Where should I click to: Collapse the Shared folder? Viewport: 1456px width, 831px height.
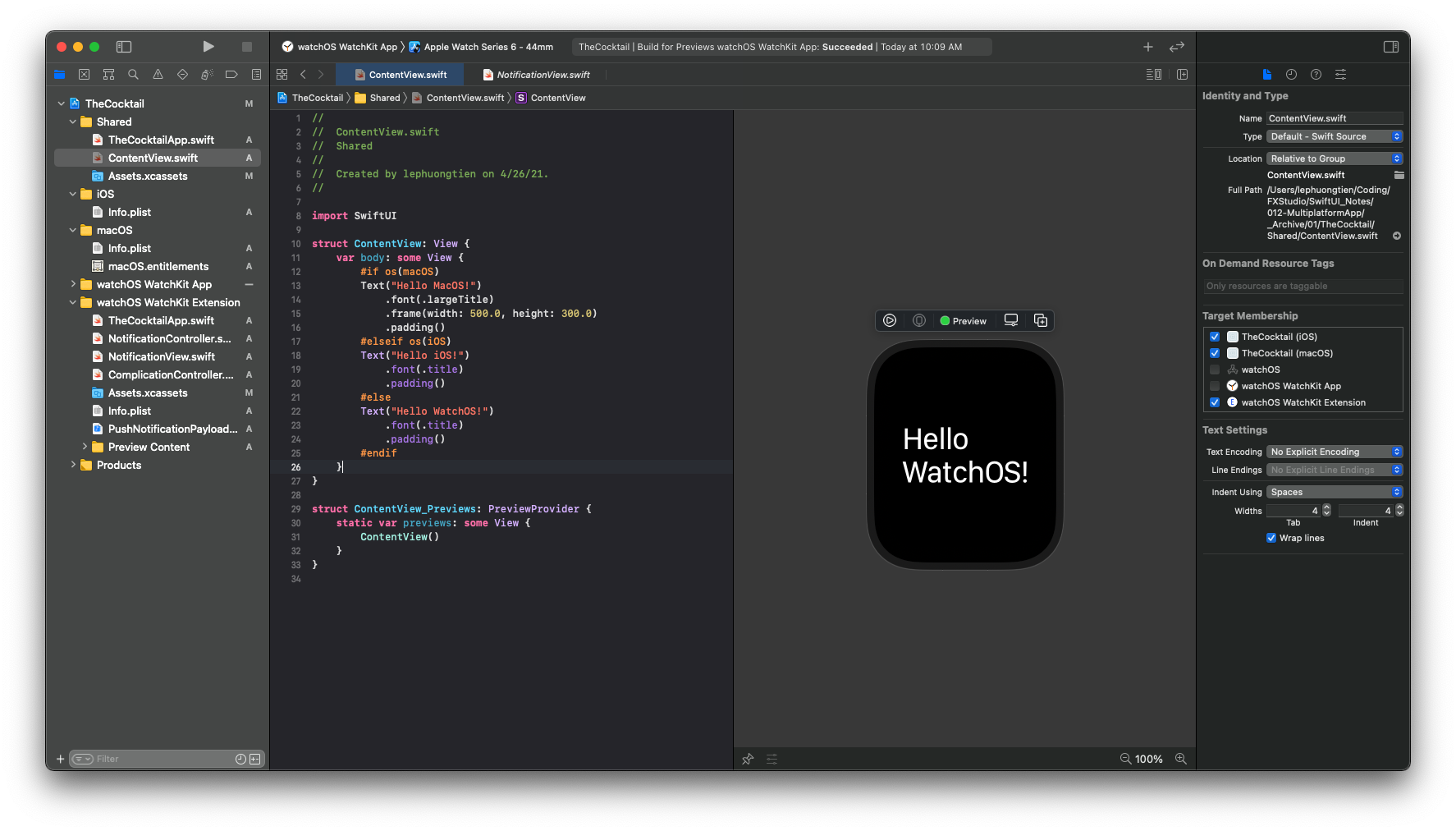click(x=73, y=122)
